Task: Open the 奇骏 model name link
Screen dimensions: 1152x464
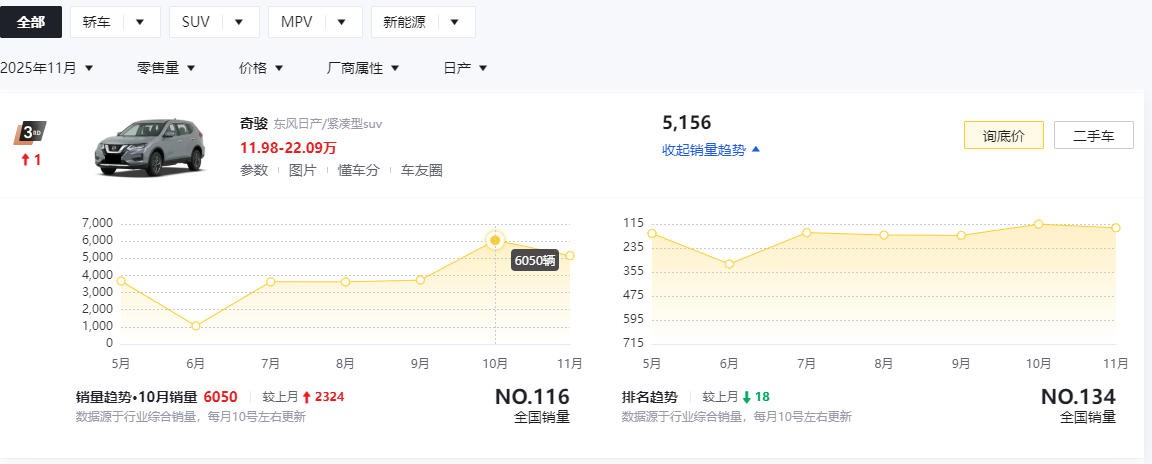Action: point(254,123)
